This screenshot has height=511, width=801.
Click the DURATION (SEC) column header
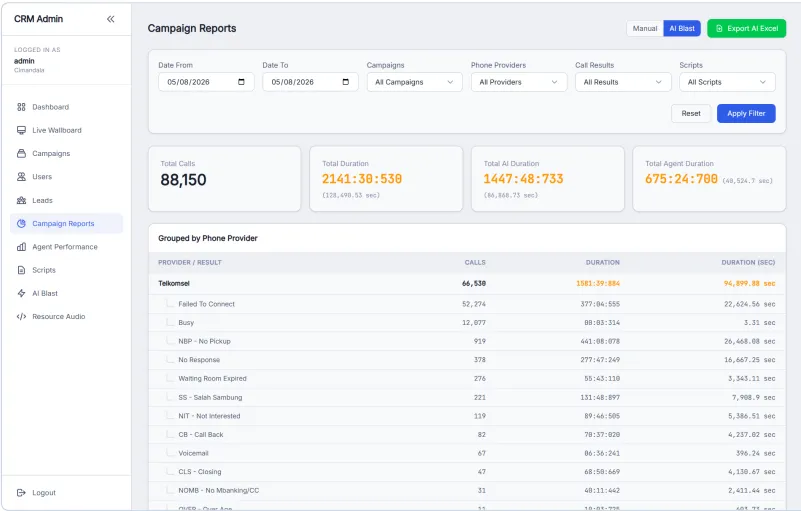tap(748, 263)
